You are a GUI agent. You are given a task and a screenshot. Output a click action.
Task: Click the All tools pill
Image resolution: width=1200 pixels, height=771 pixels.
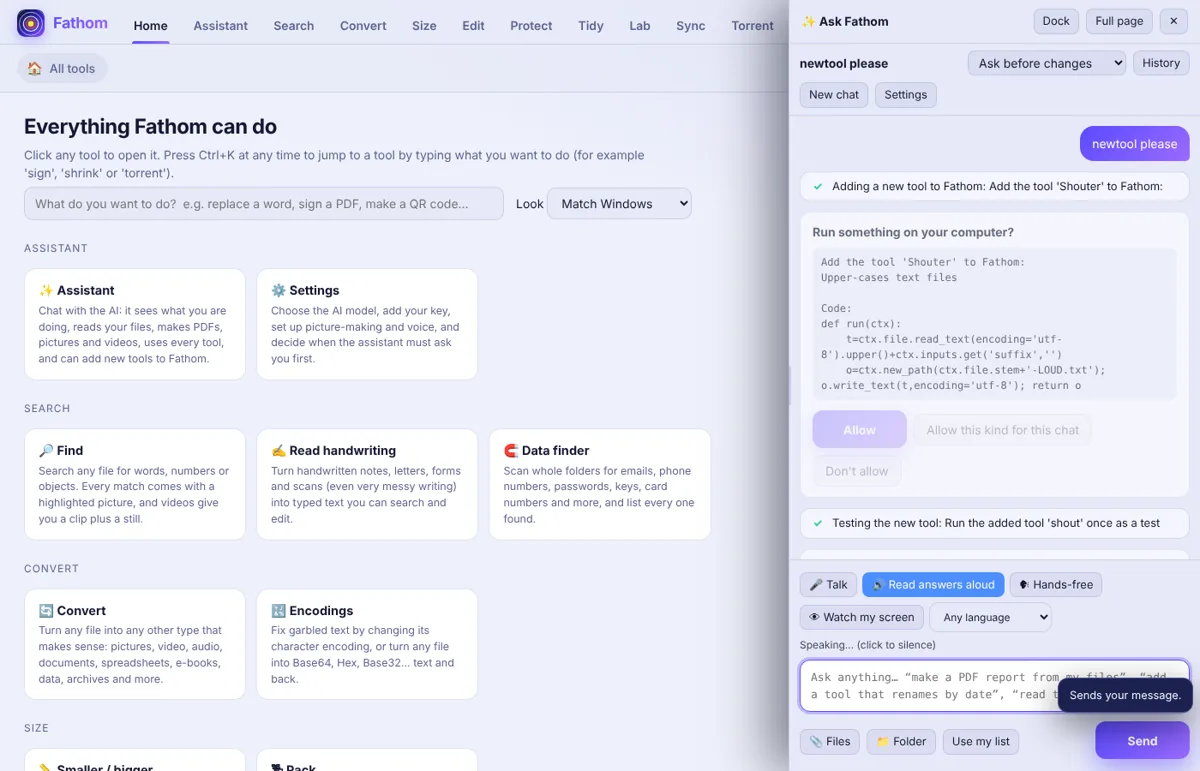(x=62, y=69)
